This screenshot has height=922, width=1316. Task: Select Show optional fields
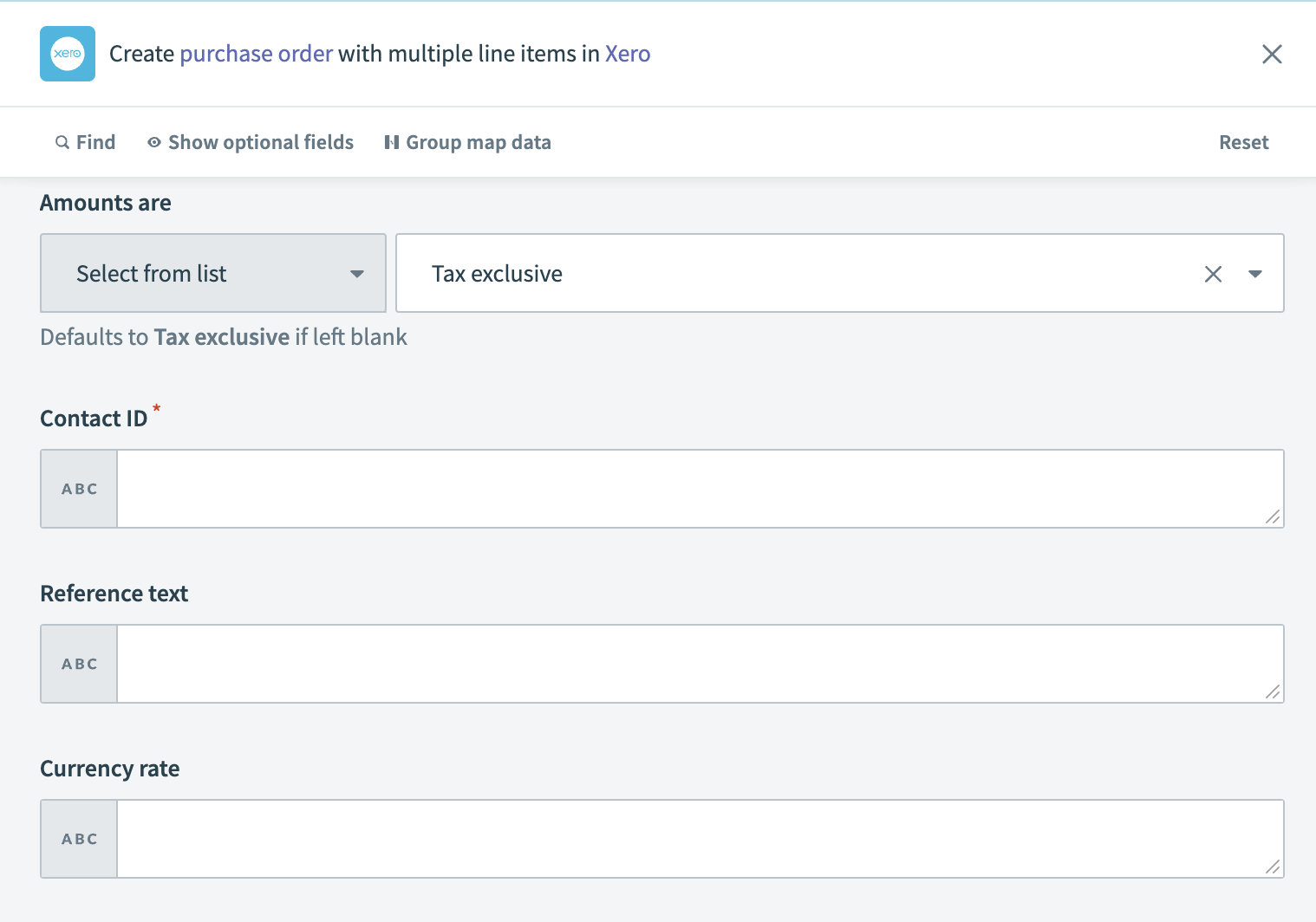(x=260, y=141)
